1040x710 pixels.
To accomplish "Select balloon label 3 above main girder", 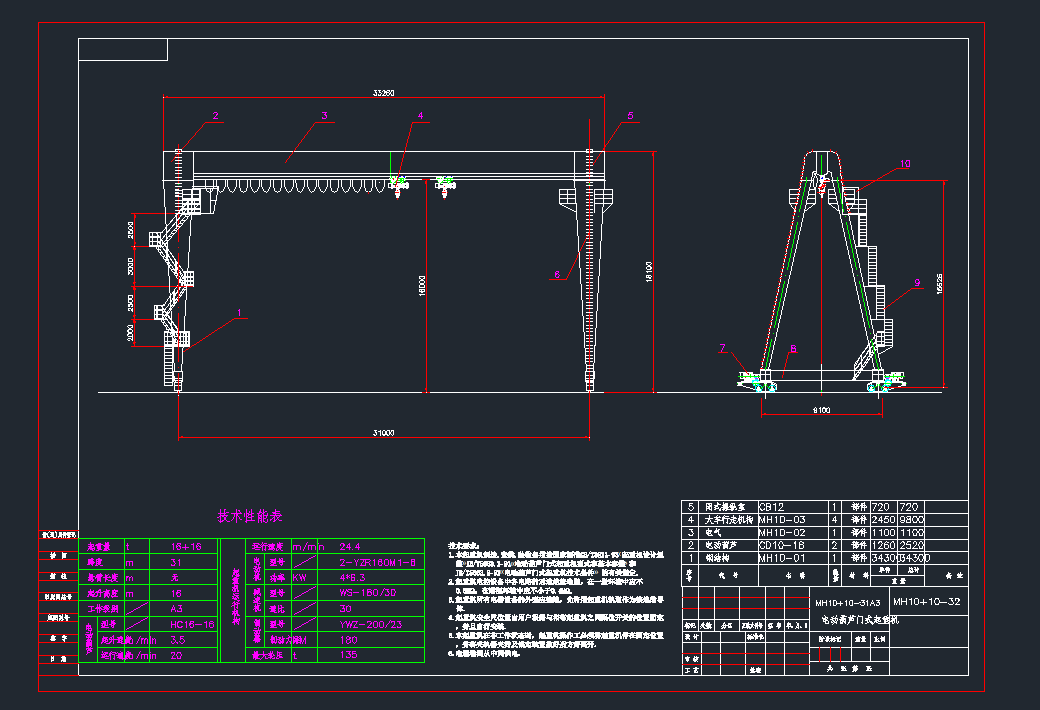I will pos(324,116).
